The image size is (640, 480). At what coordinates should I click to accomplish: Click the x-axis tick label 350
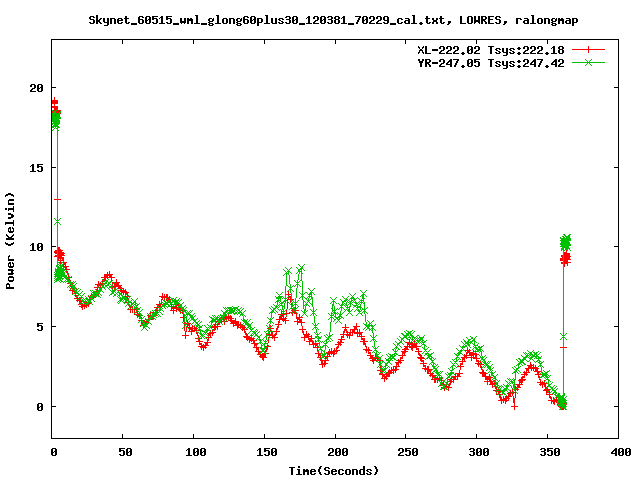pyautogui.click(x=550, y=452)
